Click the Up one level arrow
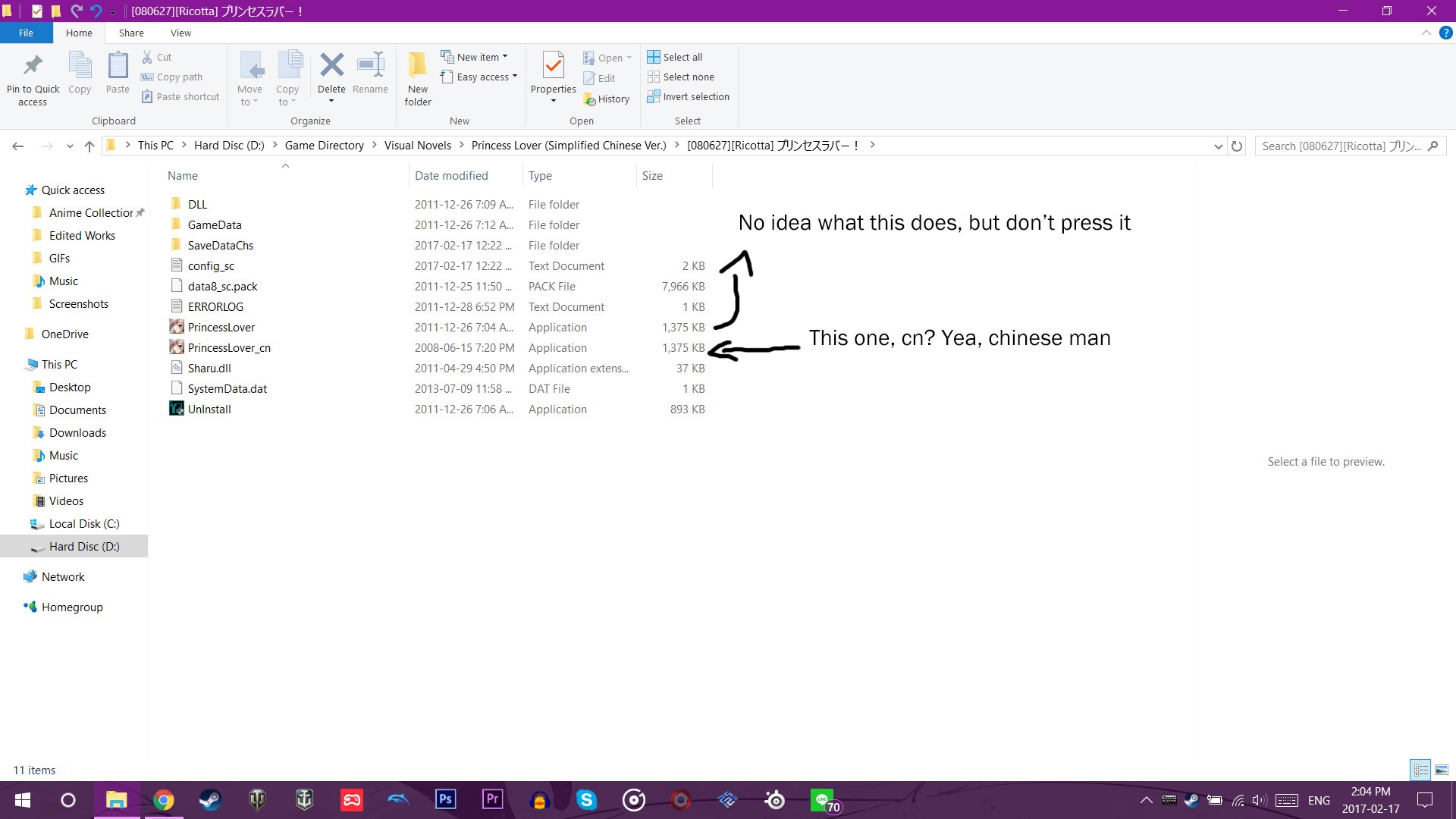The width and height of the screenshot is (1456, 819). (x=89, y=146)
